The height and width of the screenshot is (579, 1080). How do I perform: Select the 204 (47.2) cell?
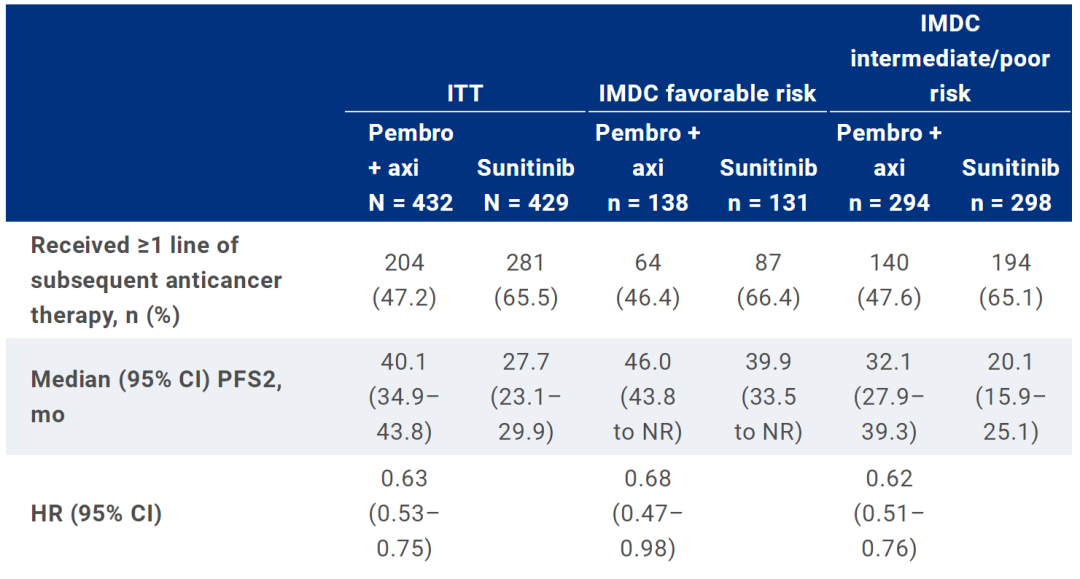[405, 280]
